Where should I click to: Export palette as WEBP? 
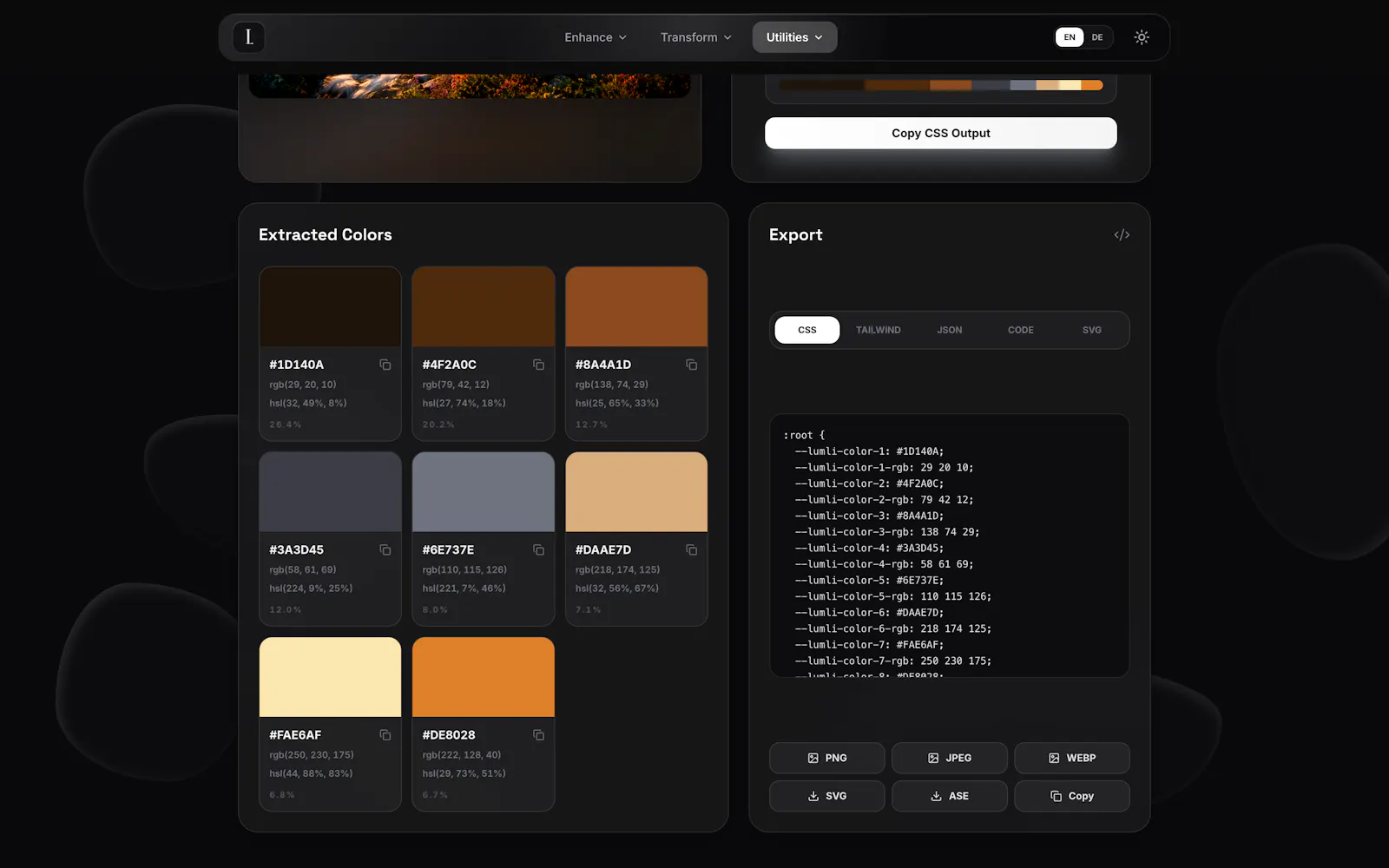tap(1072, 758)
